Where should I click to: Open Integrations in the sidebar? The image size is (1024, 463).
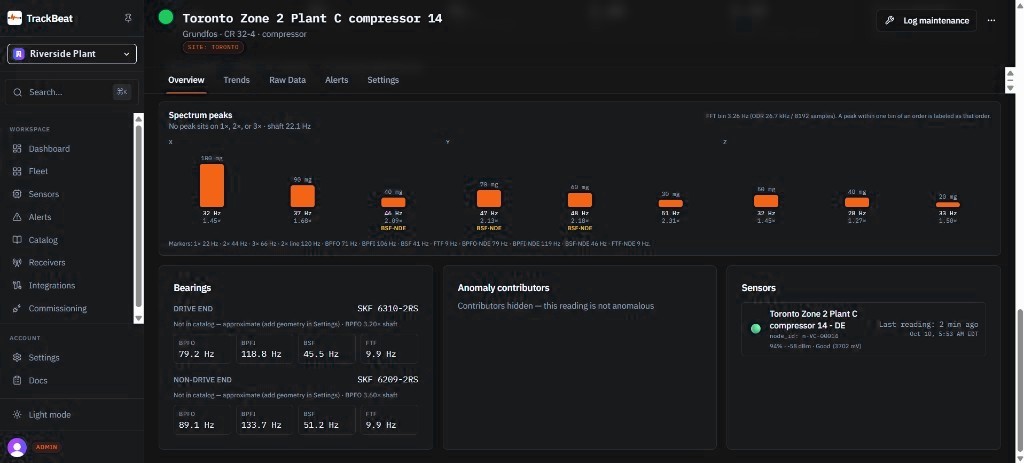52,285
